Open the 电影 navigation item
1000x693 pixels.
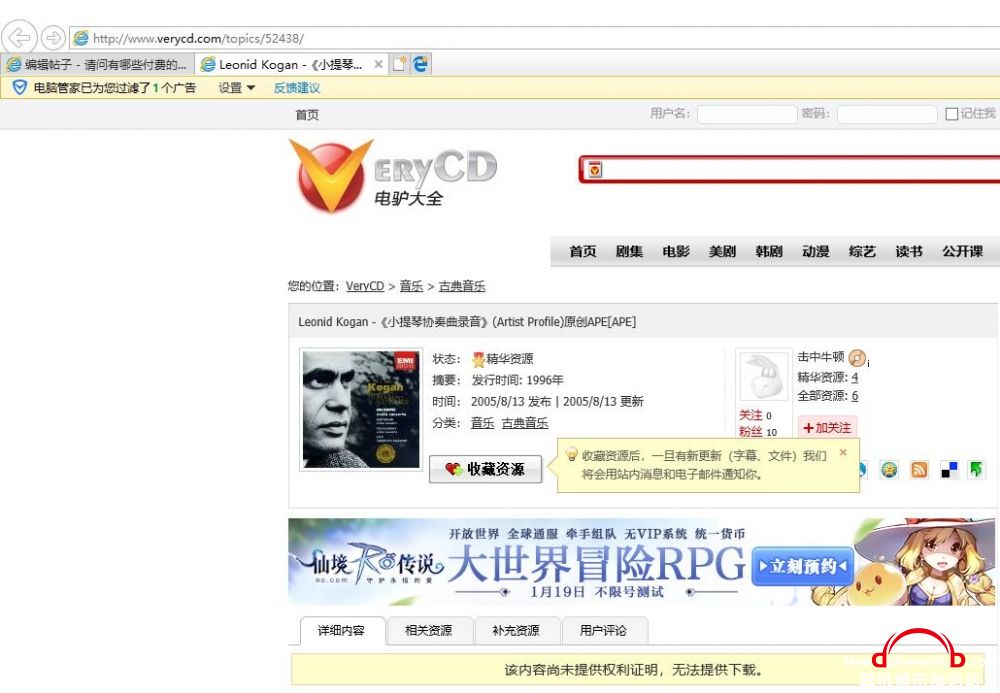[675, 251]
